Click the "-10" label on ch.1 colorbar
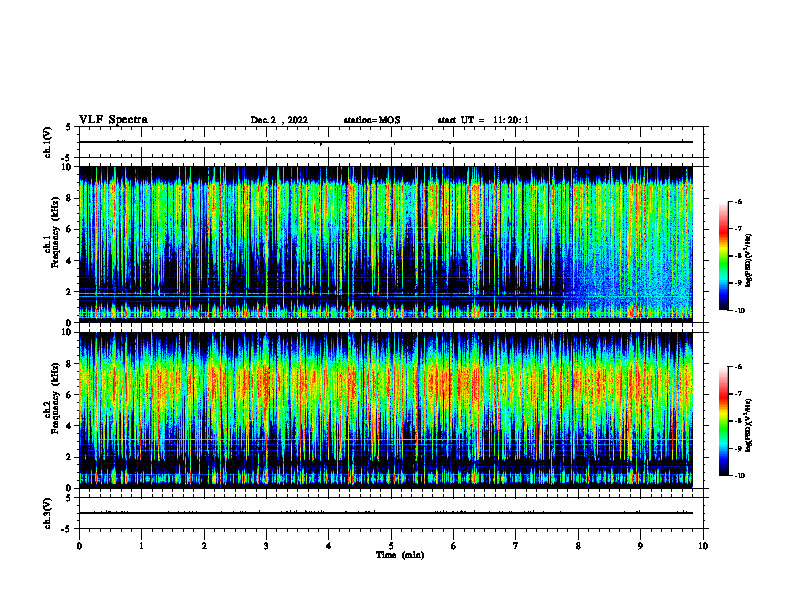Screen dimensions: 792x612 point(739,311)
